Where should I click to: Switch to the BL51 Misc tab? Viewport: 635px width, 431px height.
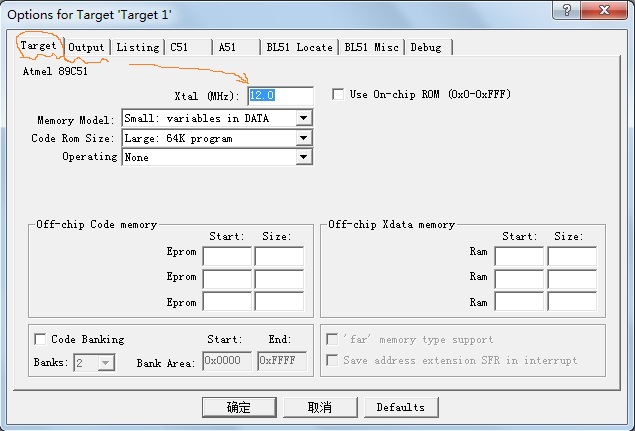pyautogui.click(x=371, y=47)
